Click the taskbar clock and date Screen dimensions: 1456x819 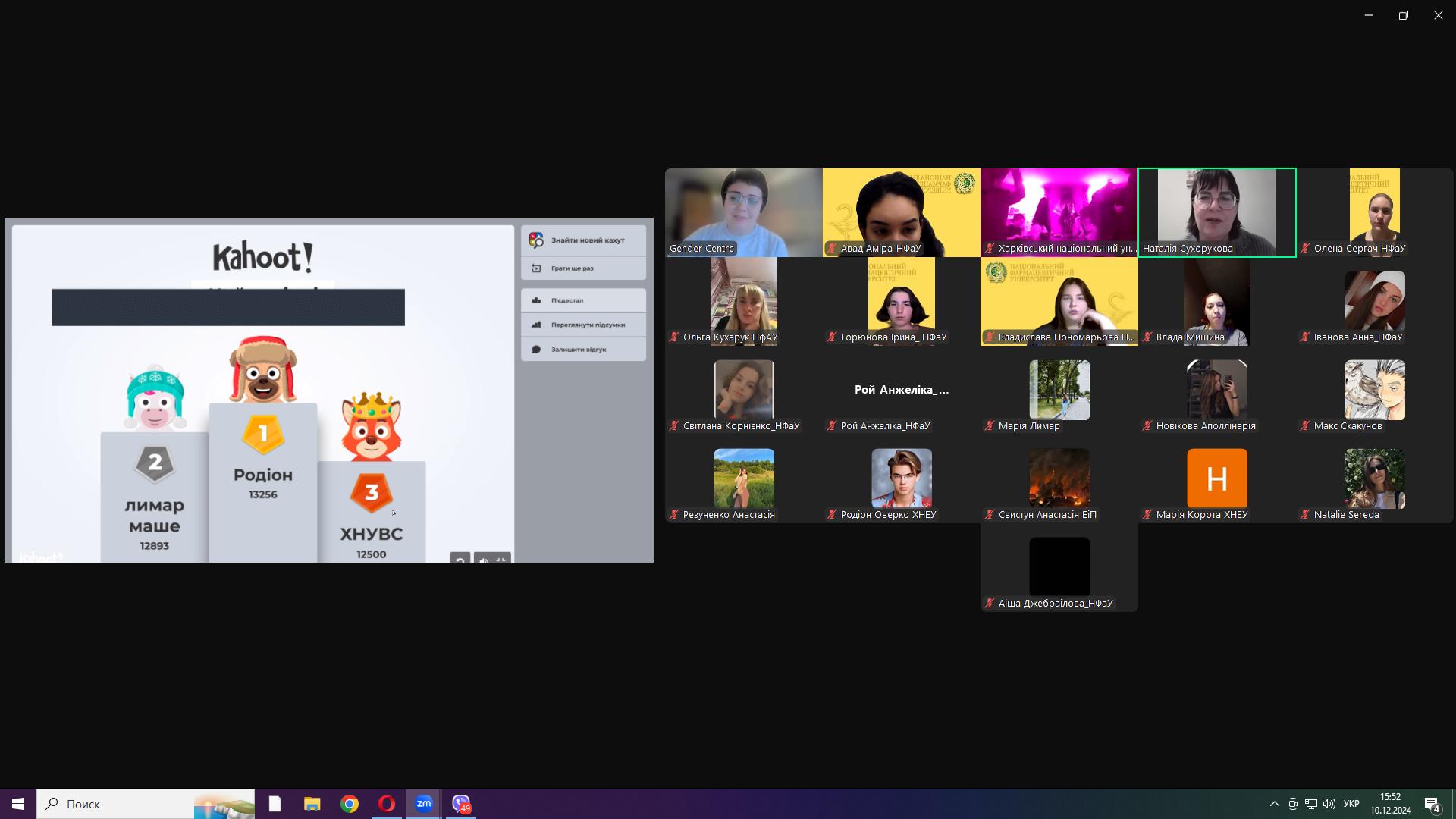click(1390, 804)
